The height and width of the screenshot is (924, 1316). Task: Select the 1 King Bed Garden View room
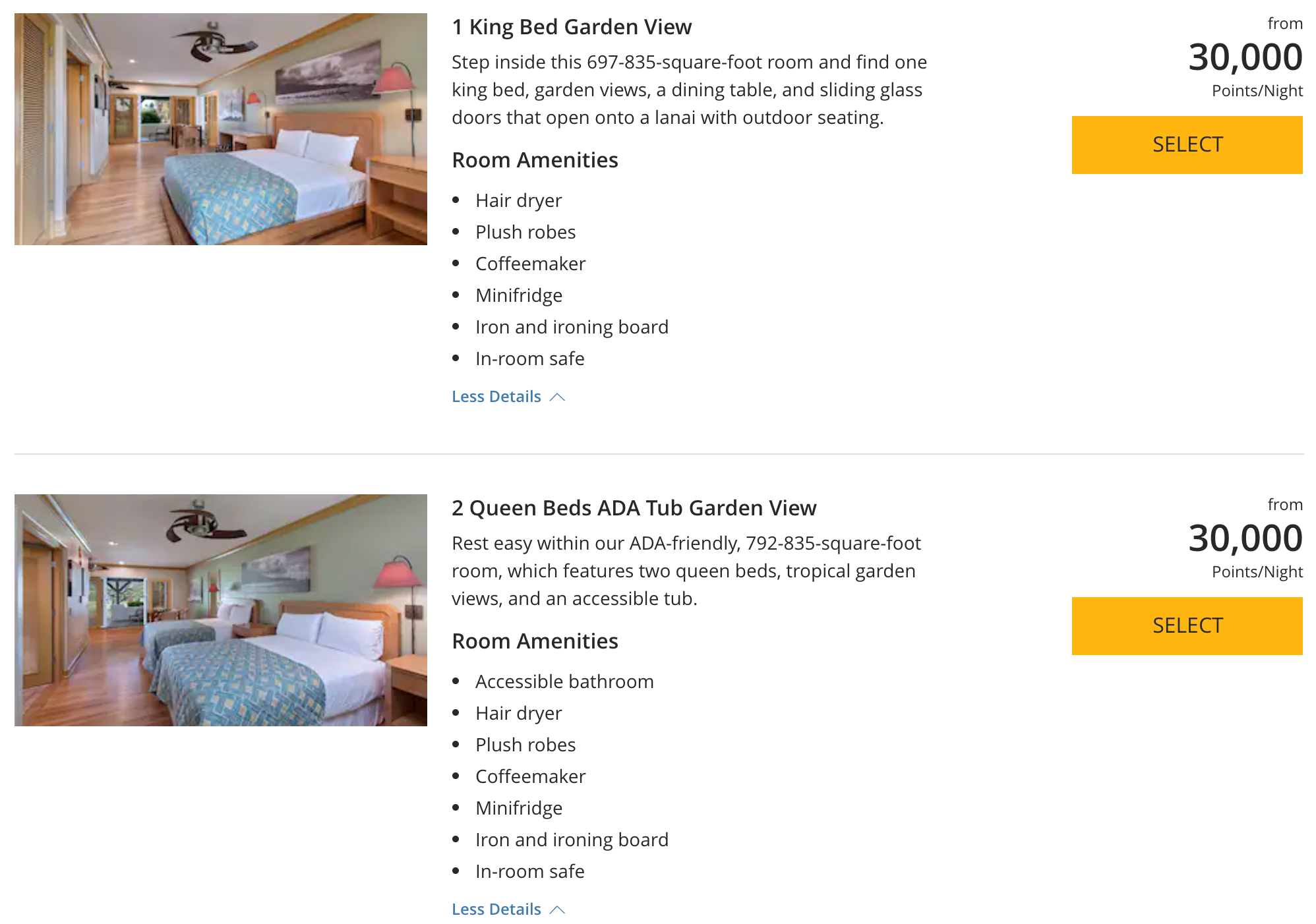pos(1186,145)
